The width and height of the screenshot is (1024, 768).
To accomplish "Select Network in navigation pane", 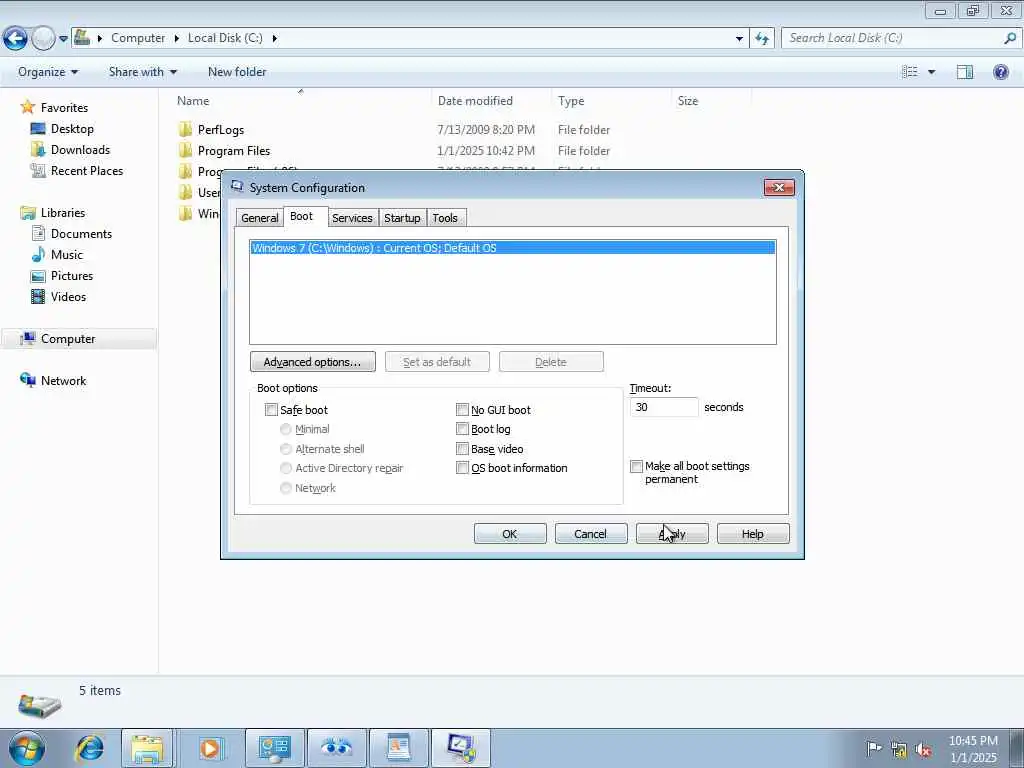I will (x=63, y=381).
